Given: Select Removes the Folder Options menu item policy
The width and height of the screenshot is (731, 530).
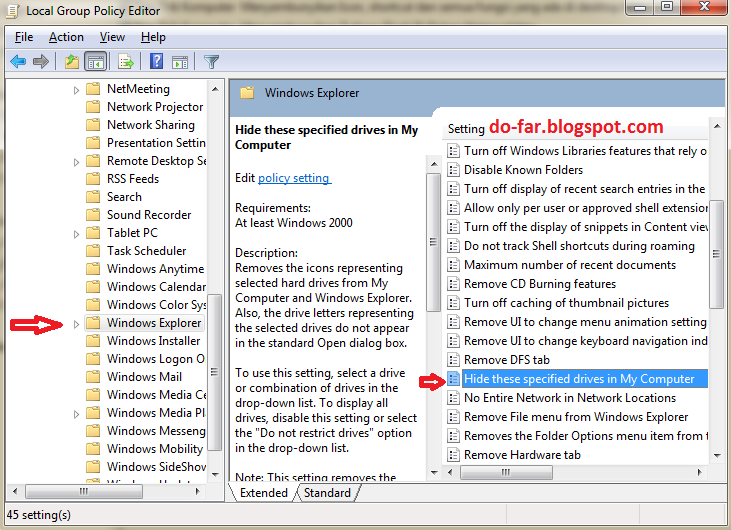Looking at the screenshot, I should (x=586, y=435).
